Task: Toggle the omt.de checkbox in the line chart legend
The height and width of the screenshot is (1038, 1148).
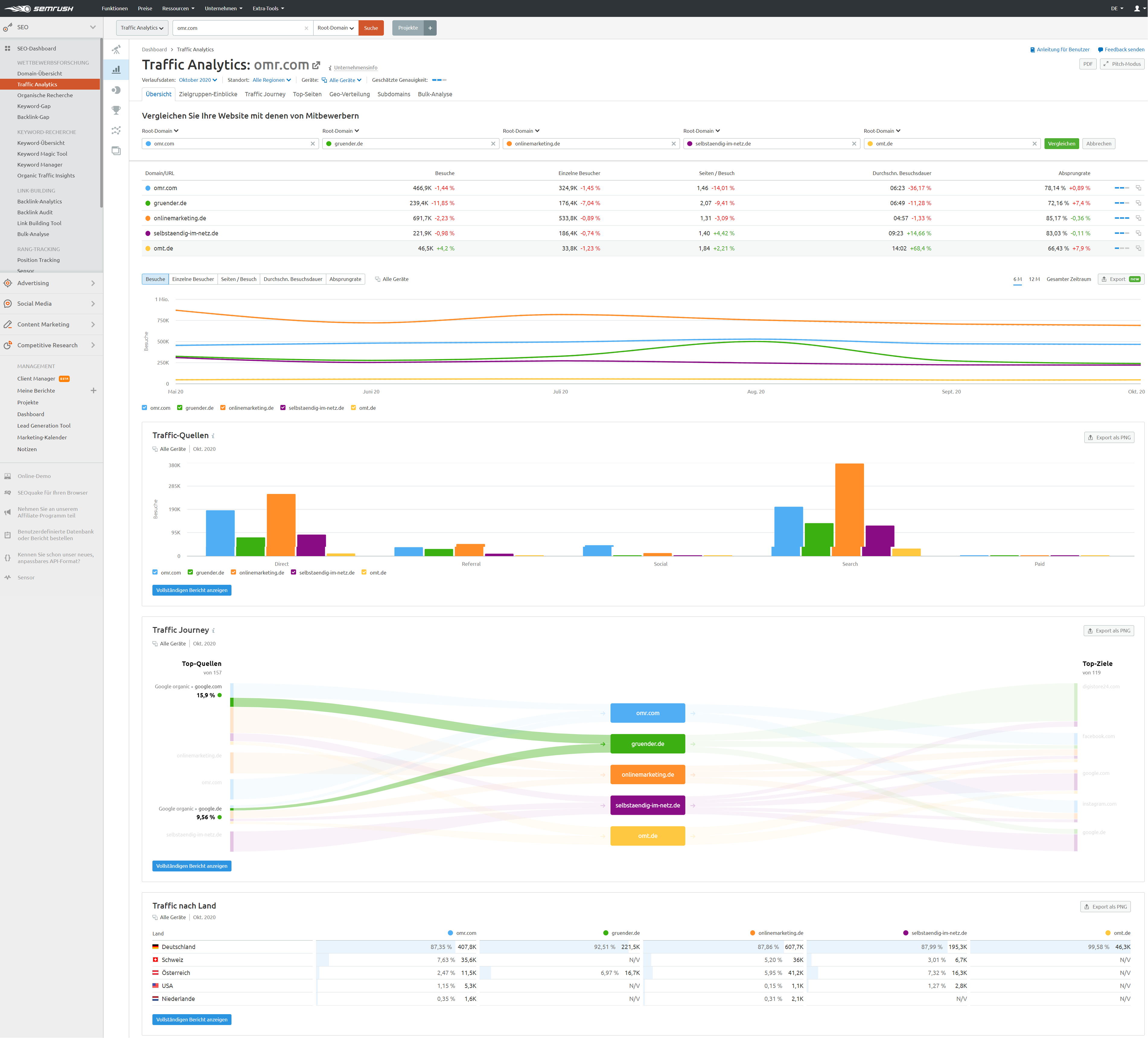Action: pos(354,408)
